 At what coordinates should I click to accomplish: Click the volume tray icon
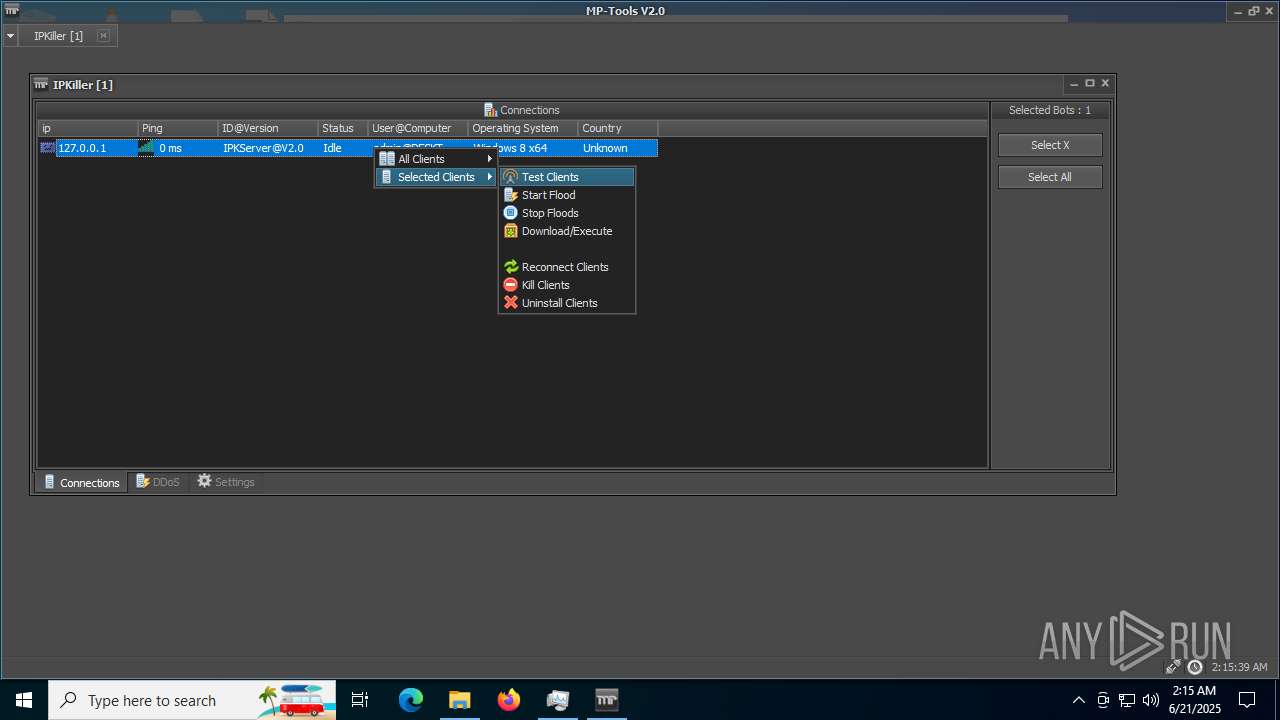tap(1151, 700)
